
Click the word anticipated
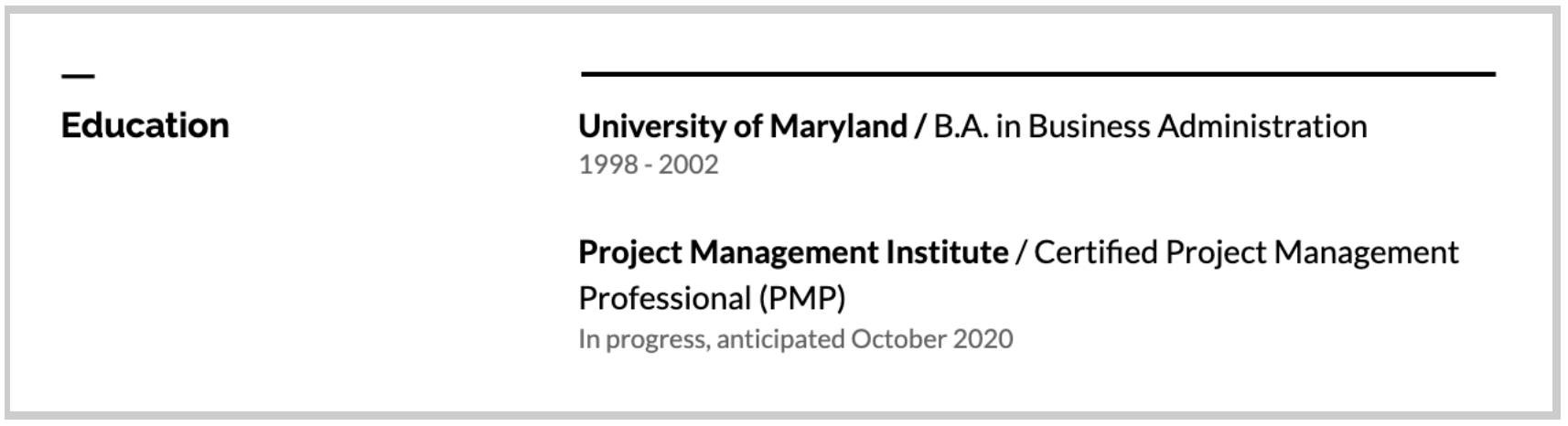[780, 339]
